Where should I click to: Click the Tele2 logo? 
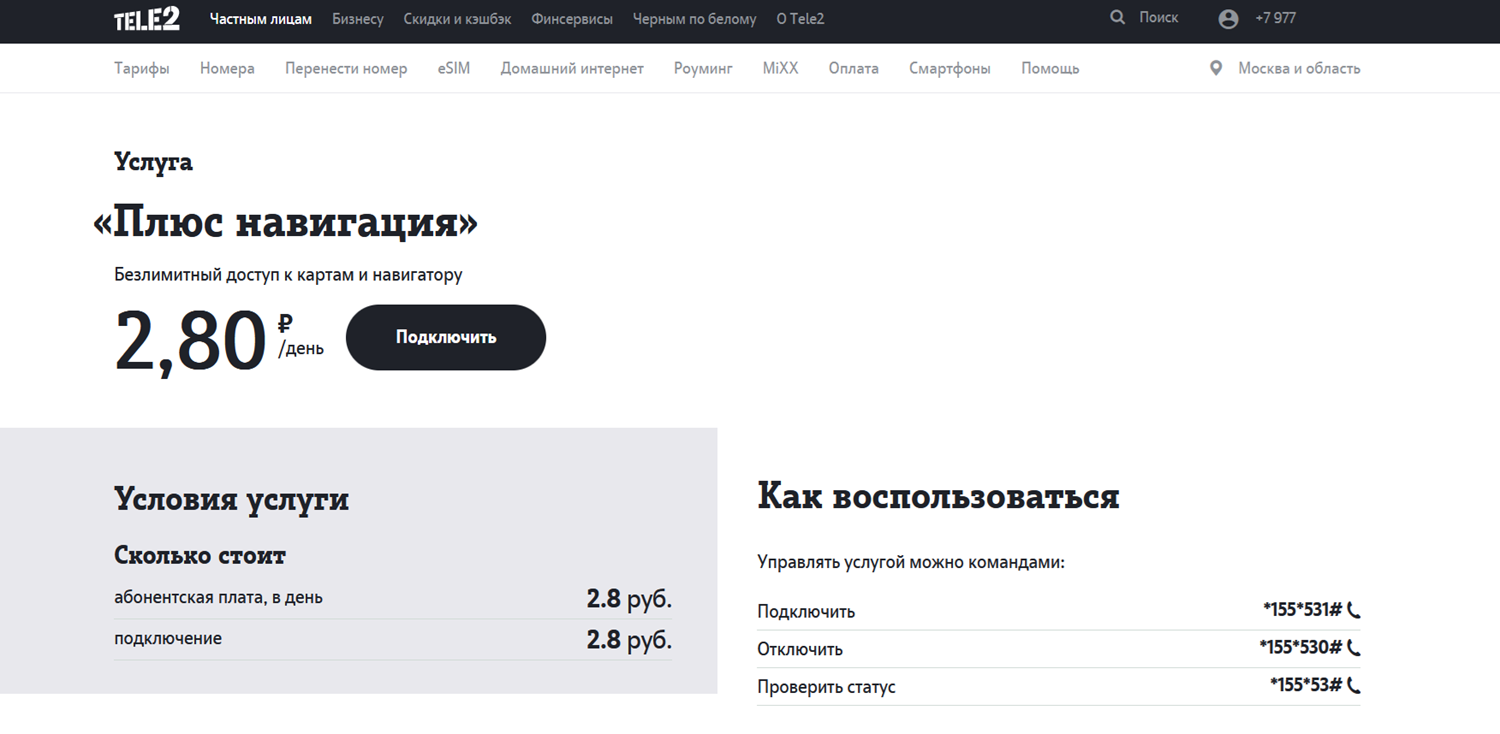click(146, 18)
